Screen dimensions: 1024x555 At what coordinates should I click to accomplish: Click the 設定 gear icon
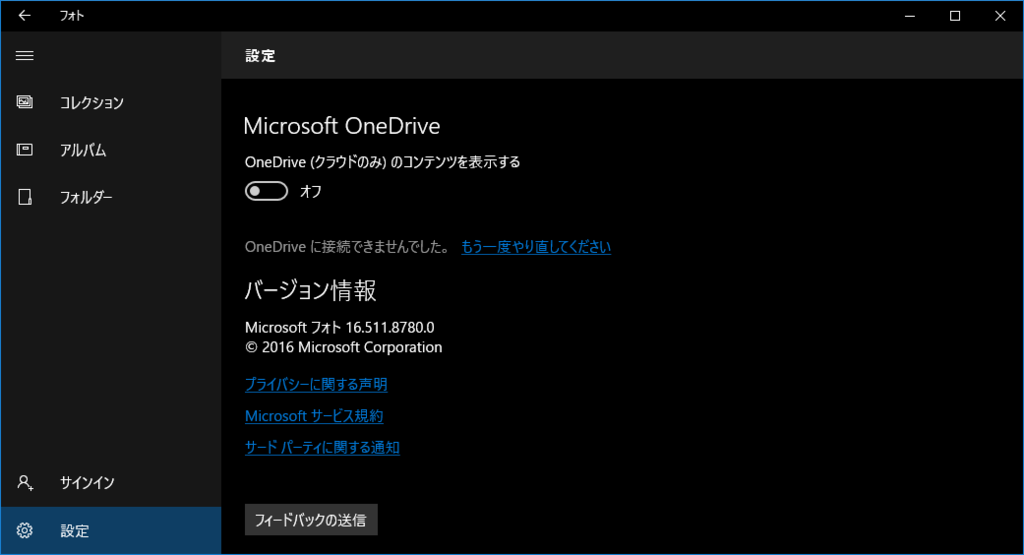coord(25,530)
